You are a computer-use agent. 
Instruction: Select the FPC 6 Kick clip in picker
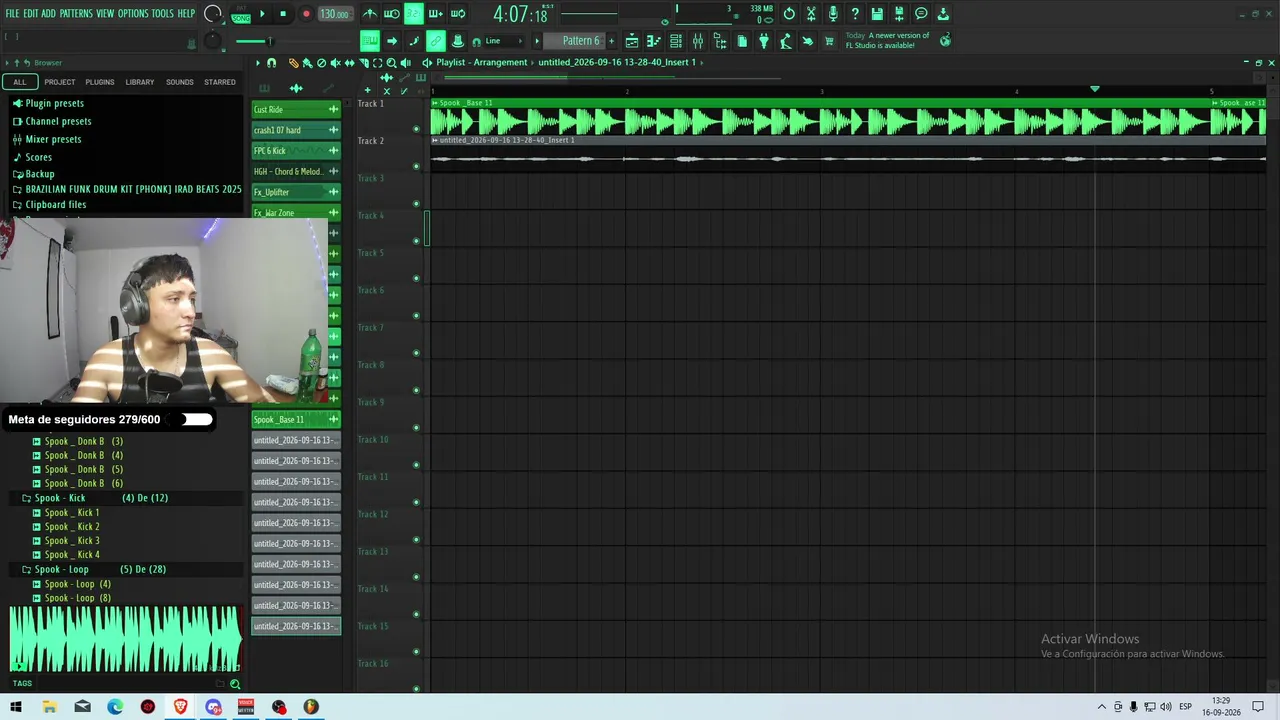click(x=296, y=151)
